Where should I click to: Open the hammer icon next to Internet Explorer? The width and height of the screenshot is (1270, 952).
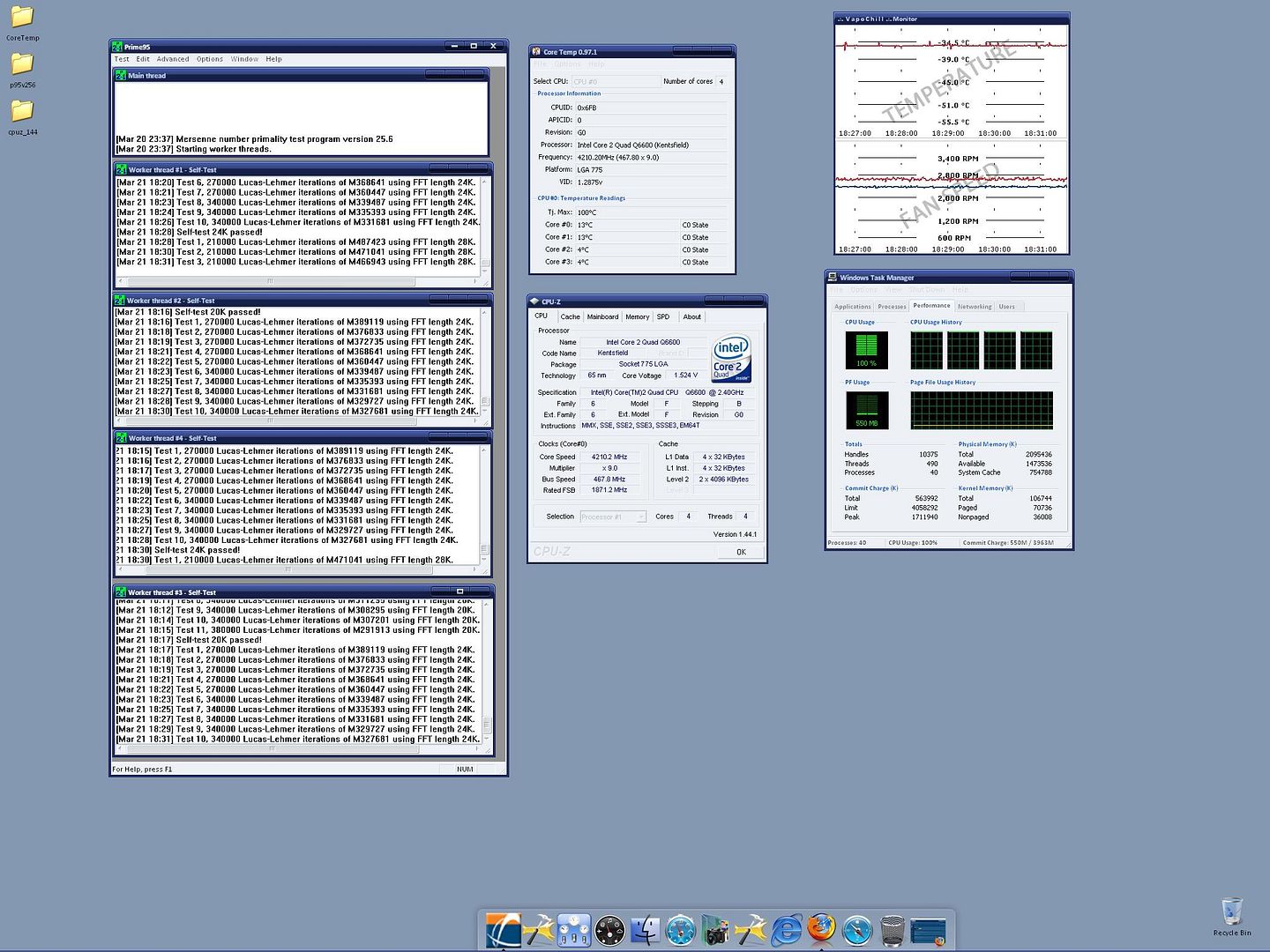point(751,930)
